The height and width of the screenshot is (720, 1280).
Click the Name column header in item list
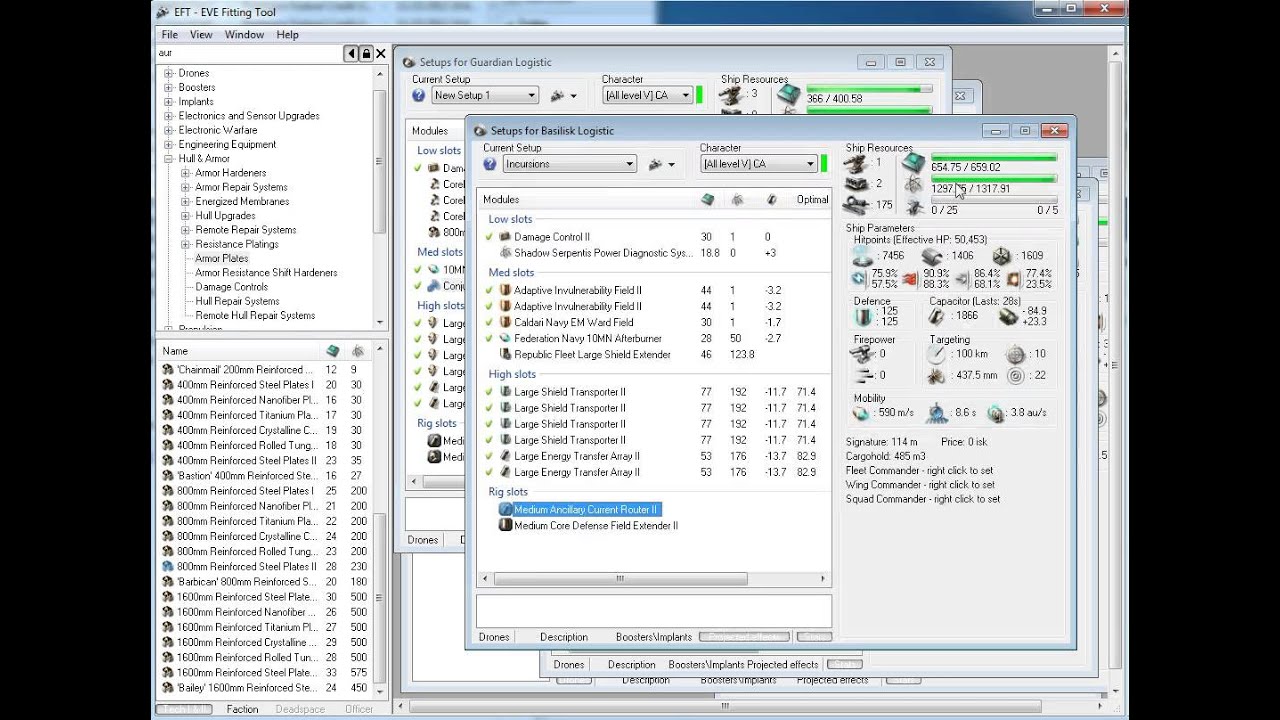click(175, 351)
